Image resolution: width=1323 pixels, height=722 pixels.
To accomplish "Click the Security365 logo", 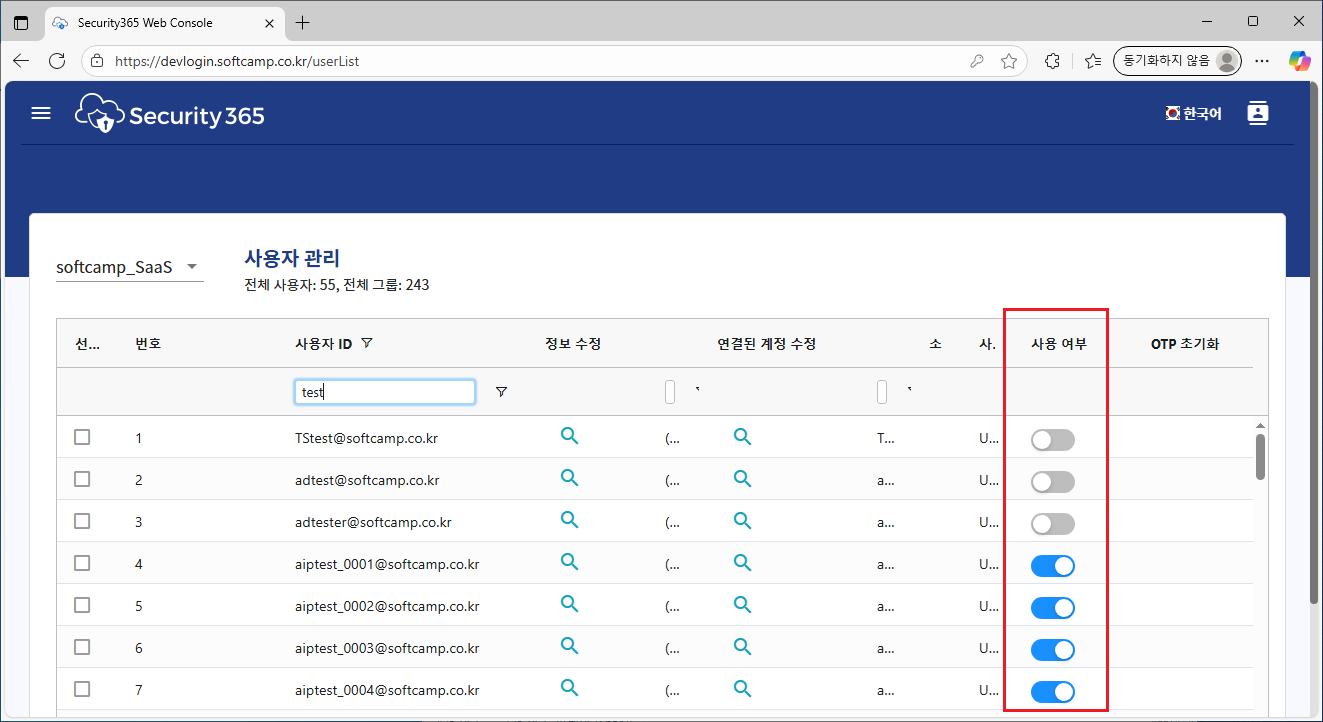I will 170,114.
